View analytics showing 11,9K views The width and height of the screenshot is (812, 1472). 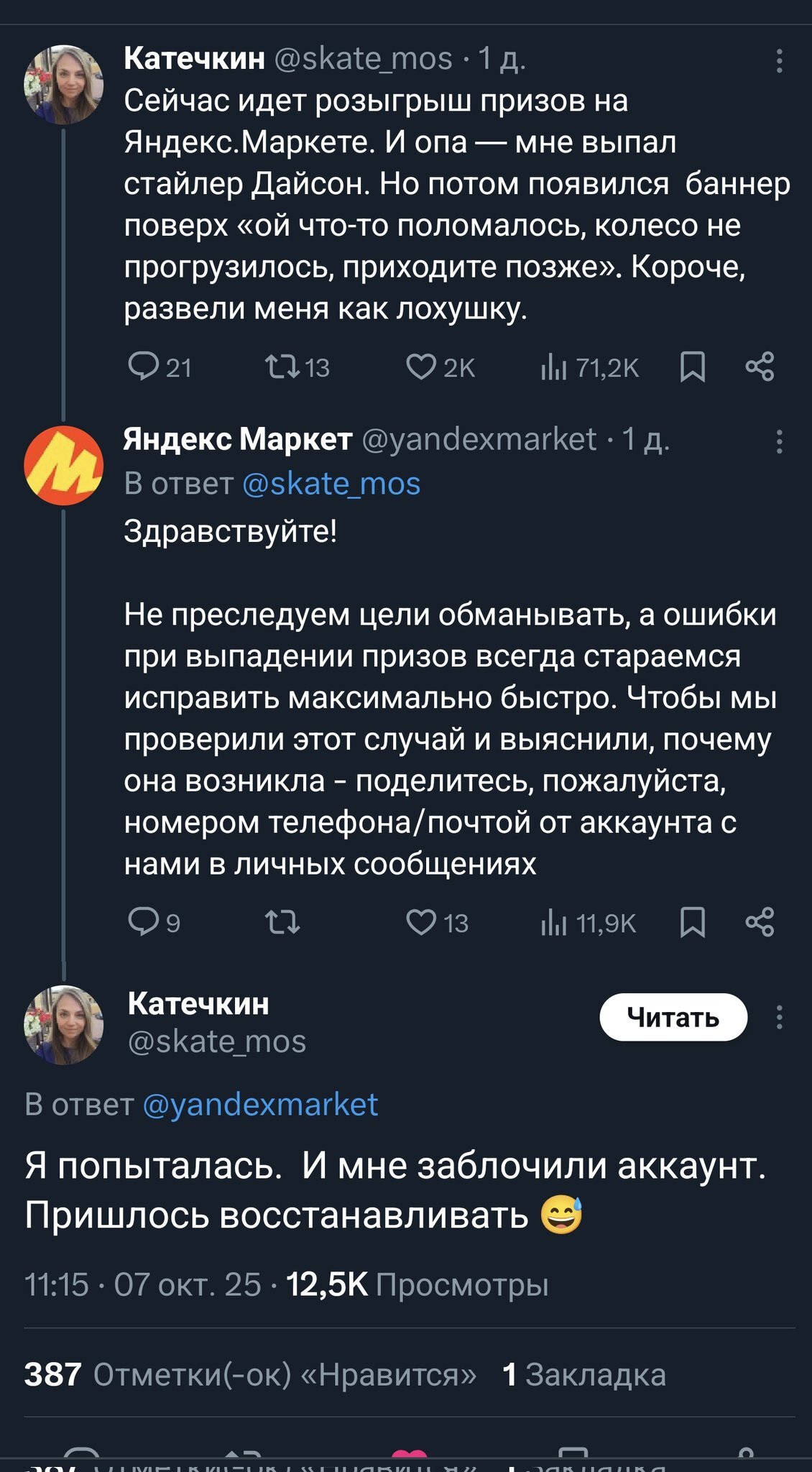tap(589, 923)
